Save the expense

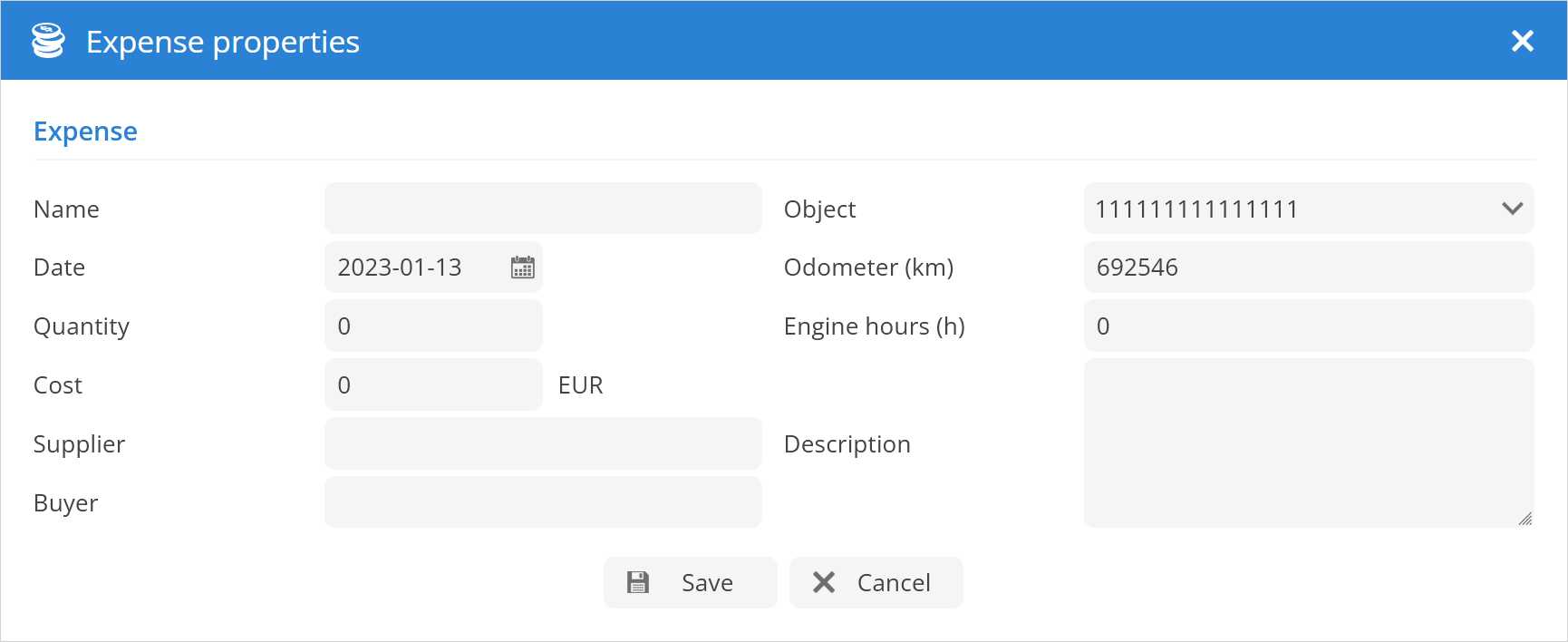pos(690,582)
